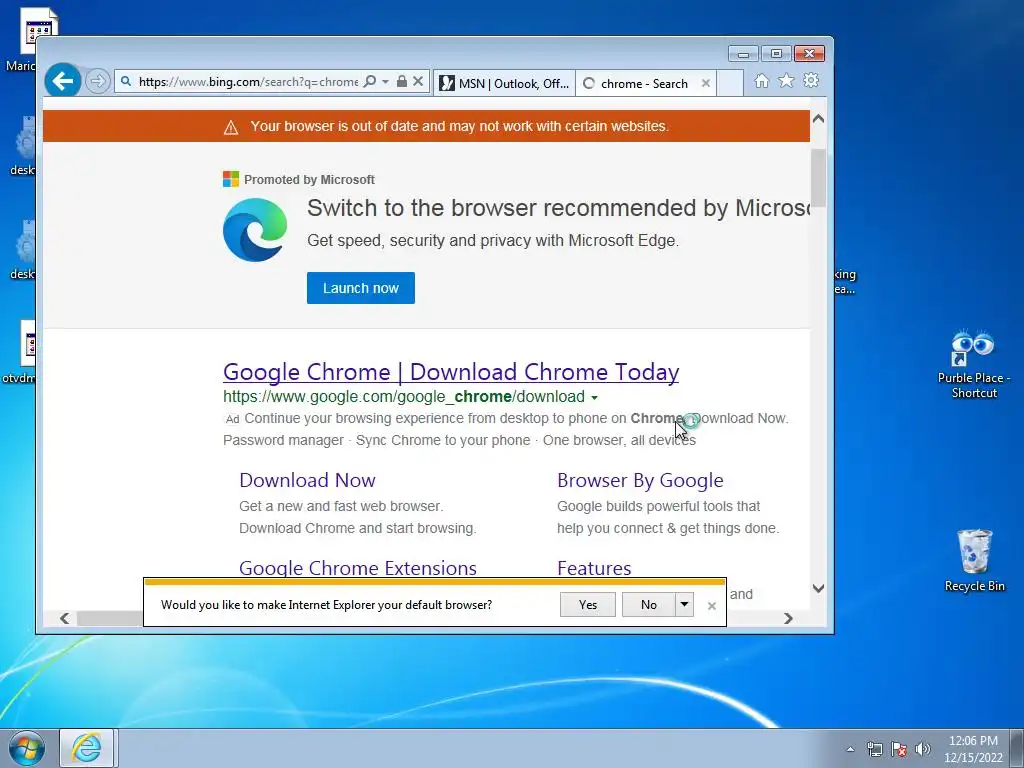Switch to the MSN | Outlook tab
The image size is (1024, 768).
coord(504,84)
